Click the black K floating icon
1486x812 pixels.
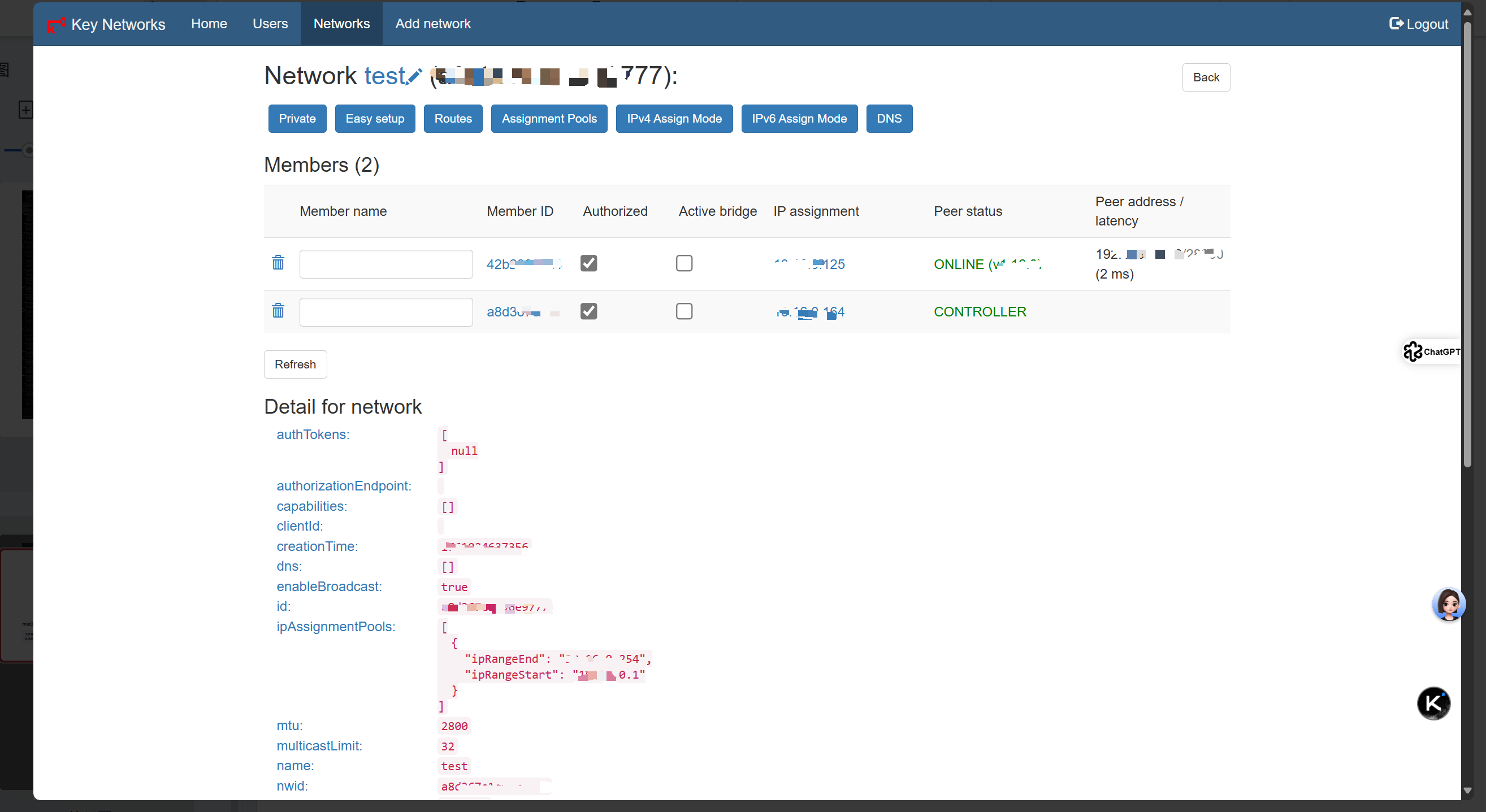[1433, 703]
